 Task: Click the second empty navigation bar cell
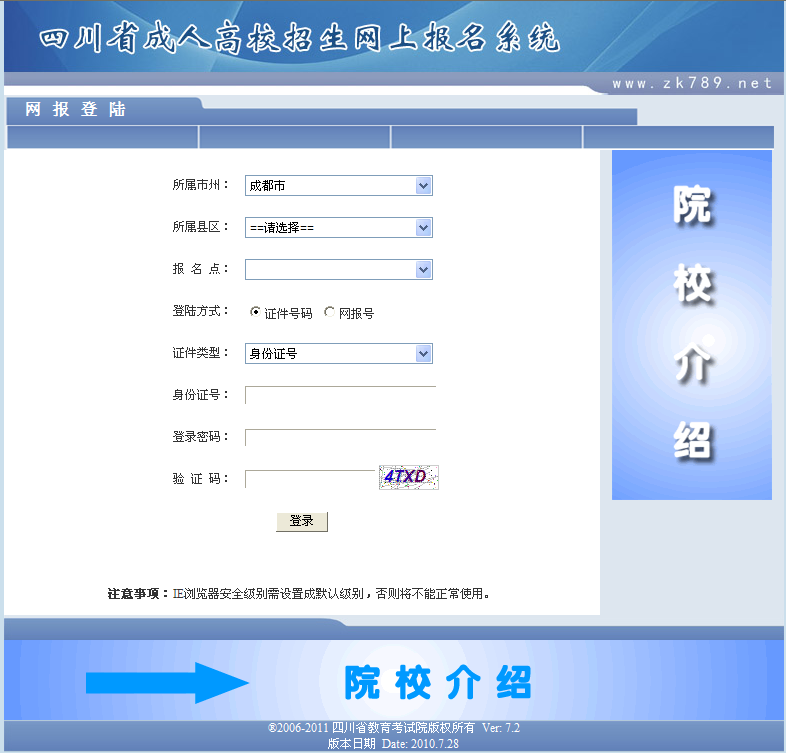pyautogui.click(x=294, y=137)
